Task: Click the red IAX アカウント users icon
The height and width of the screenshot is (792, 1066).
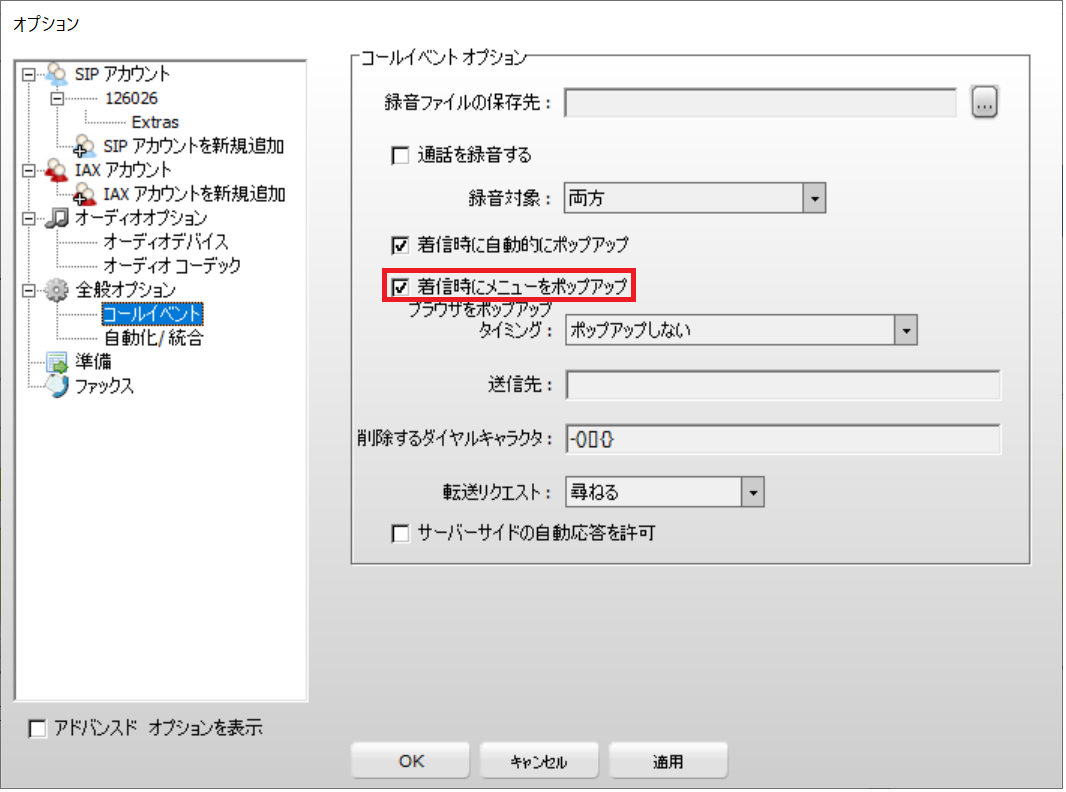Action: tap(57, 170)
